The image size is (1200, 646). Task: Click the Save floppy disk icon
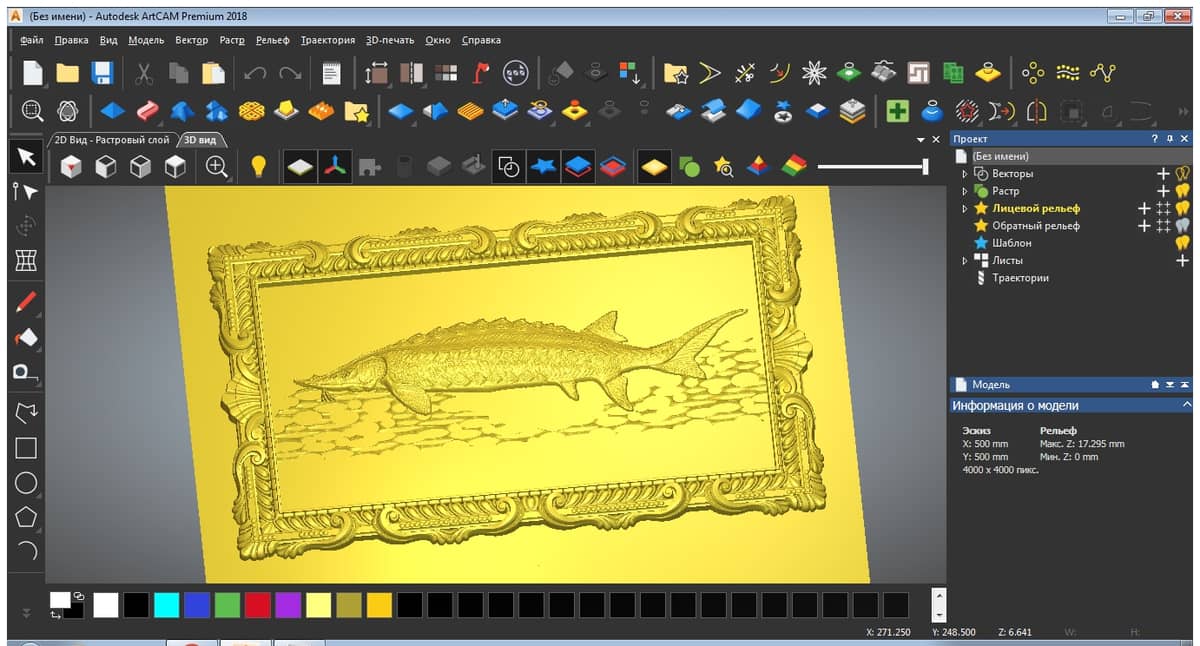(x=101, y=73)
